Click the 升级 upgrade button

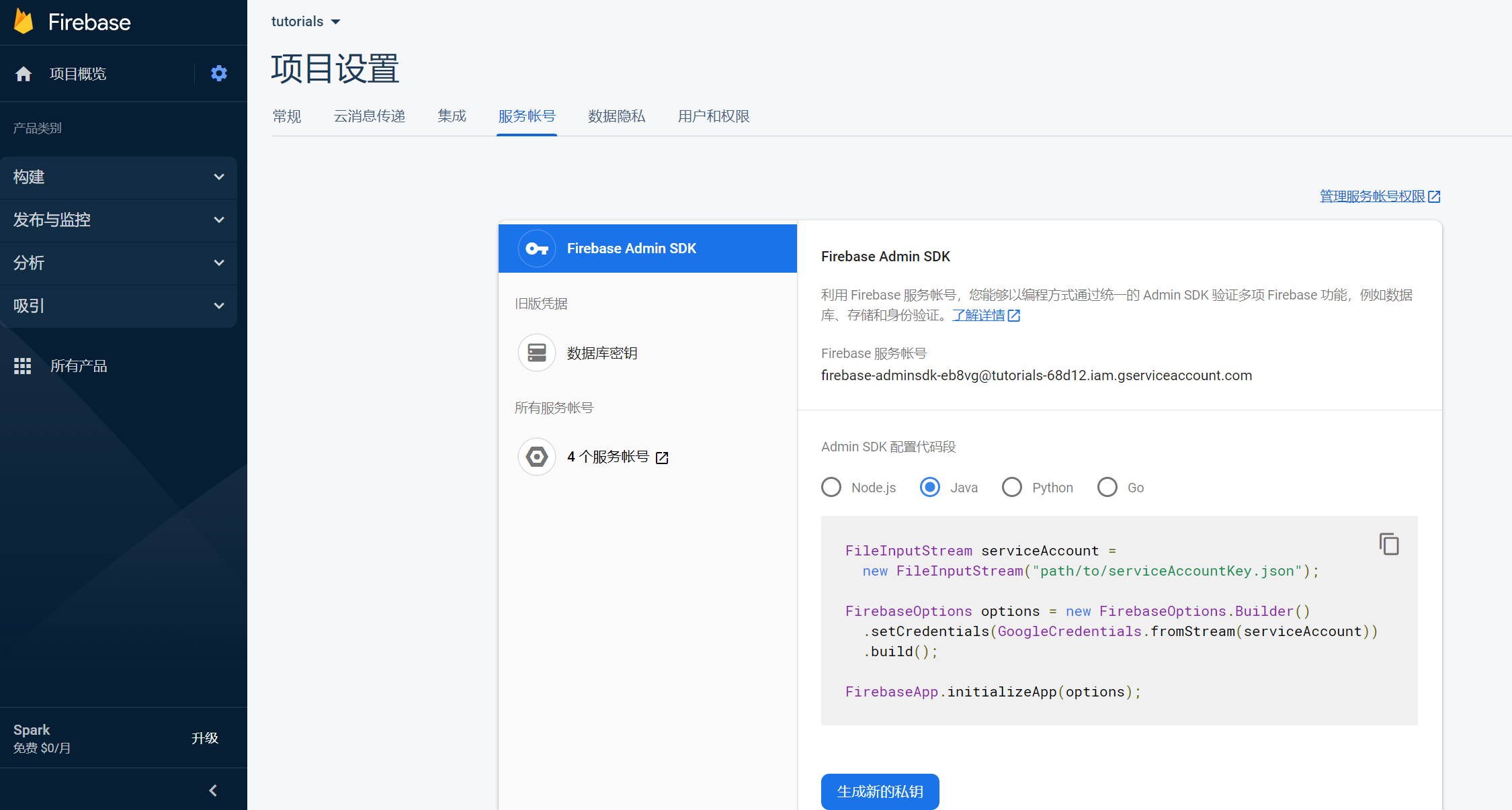[x=205, y=738]
